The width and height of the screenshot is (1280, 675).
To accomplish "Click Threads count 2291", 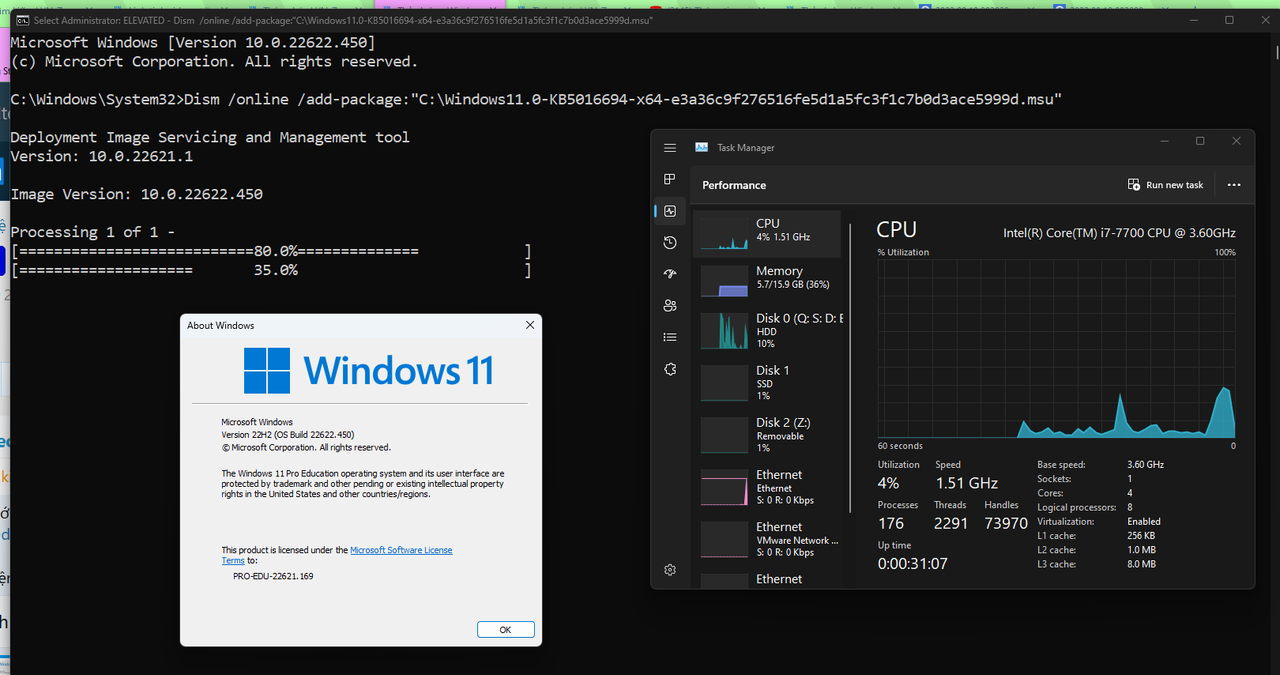I will pyautogui.click(x=950, y=523).
